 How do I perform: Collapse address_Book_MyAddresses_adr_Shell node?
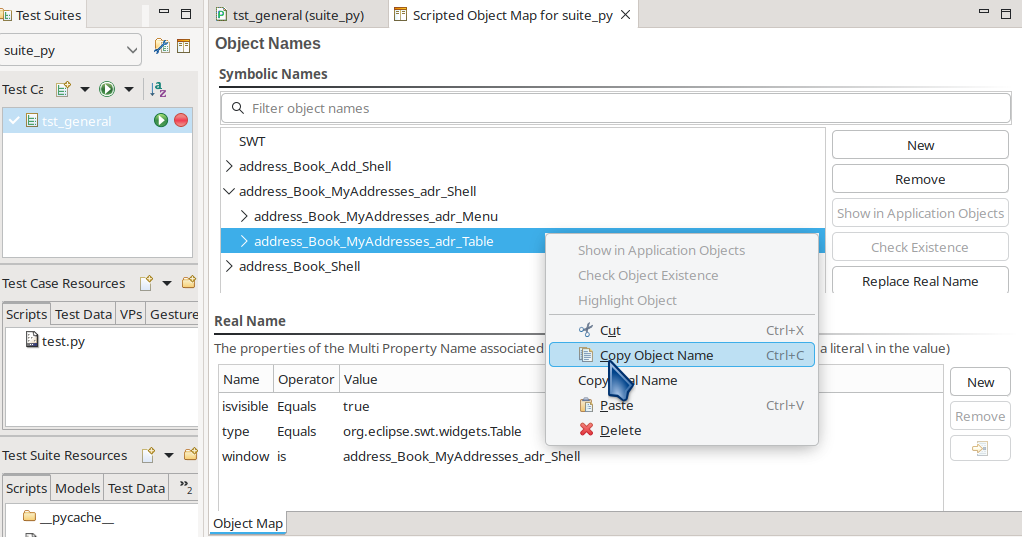[229, 191]
